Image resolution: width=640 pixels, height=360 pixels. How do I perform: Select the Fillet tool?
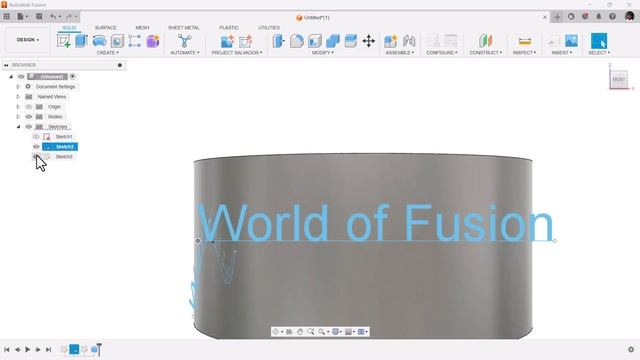[x=297, y=41]
